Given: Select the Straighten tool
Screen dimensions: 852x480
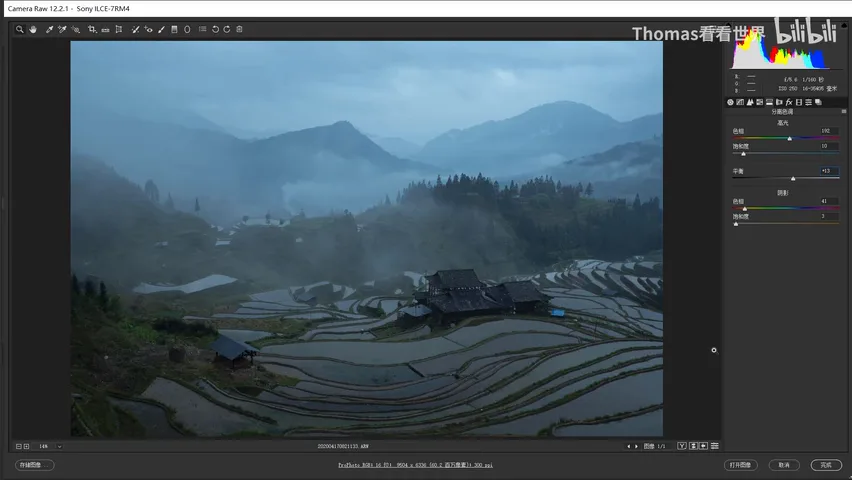Looking at the screenshot, I should tap(105, 29).
